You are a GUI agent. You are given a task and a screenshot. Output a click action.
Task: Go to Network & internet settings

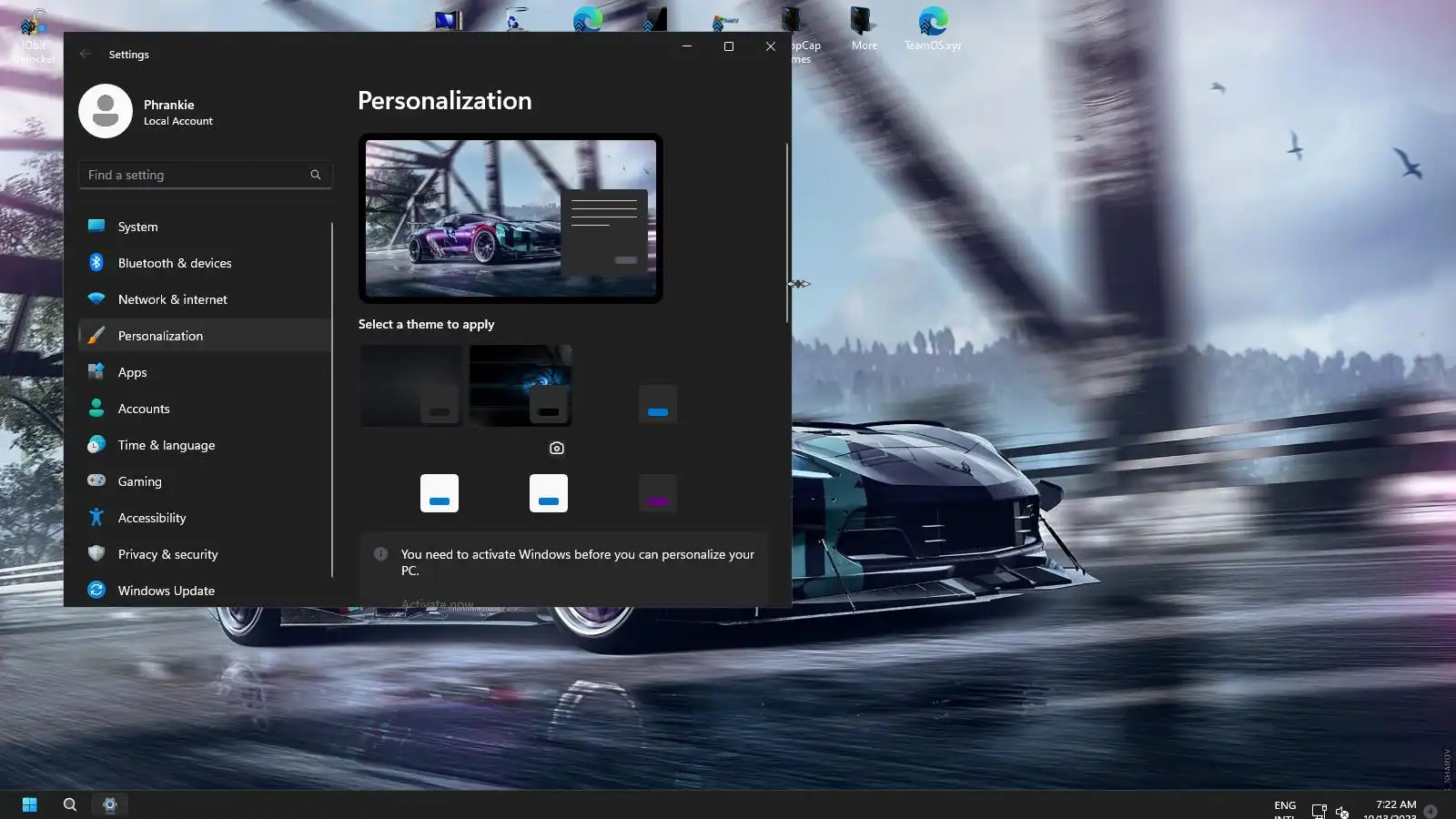pos(205,299)
